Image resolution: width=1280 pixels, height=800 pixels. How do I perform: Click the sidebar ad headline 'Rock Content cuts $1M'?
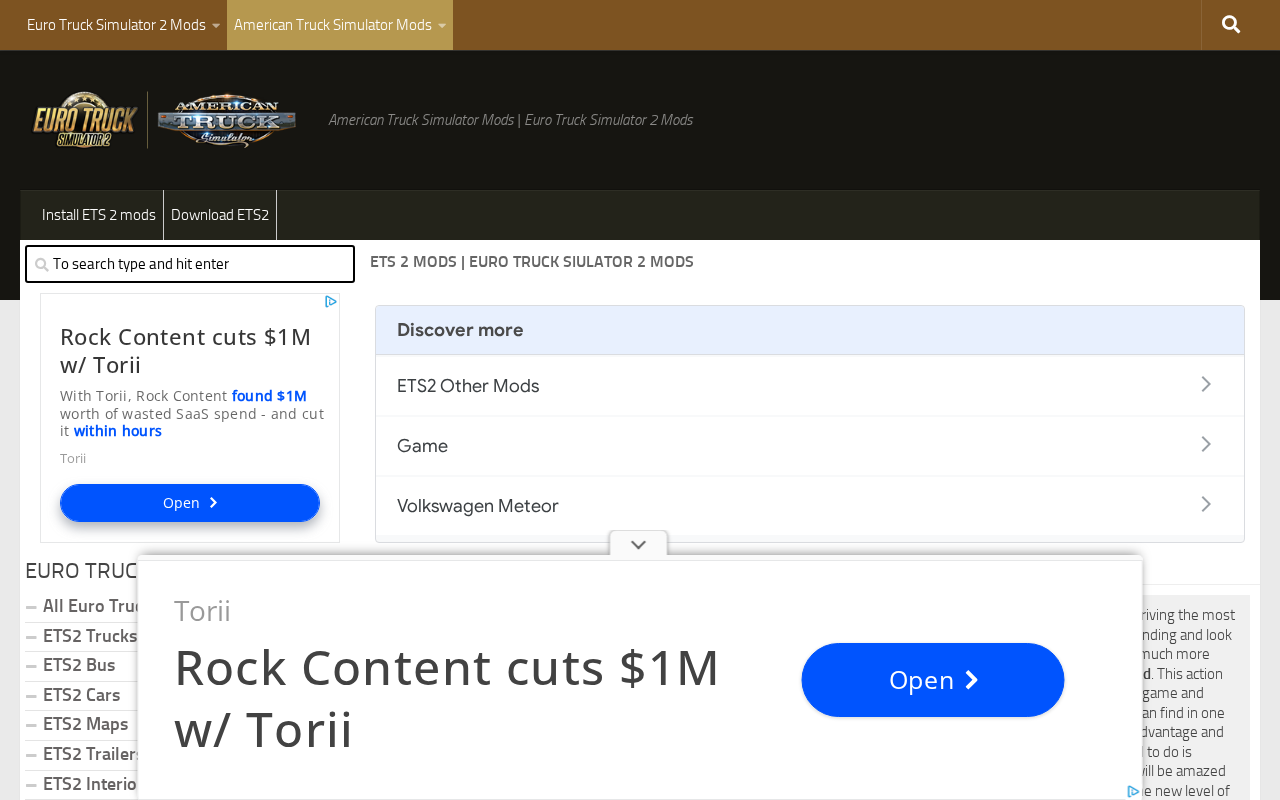[185, 350]
